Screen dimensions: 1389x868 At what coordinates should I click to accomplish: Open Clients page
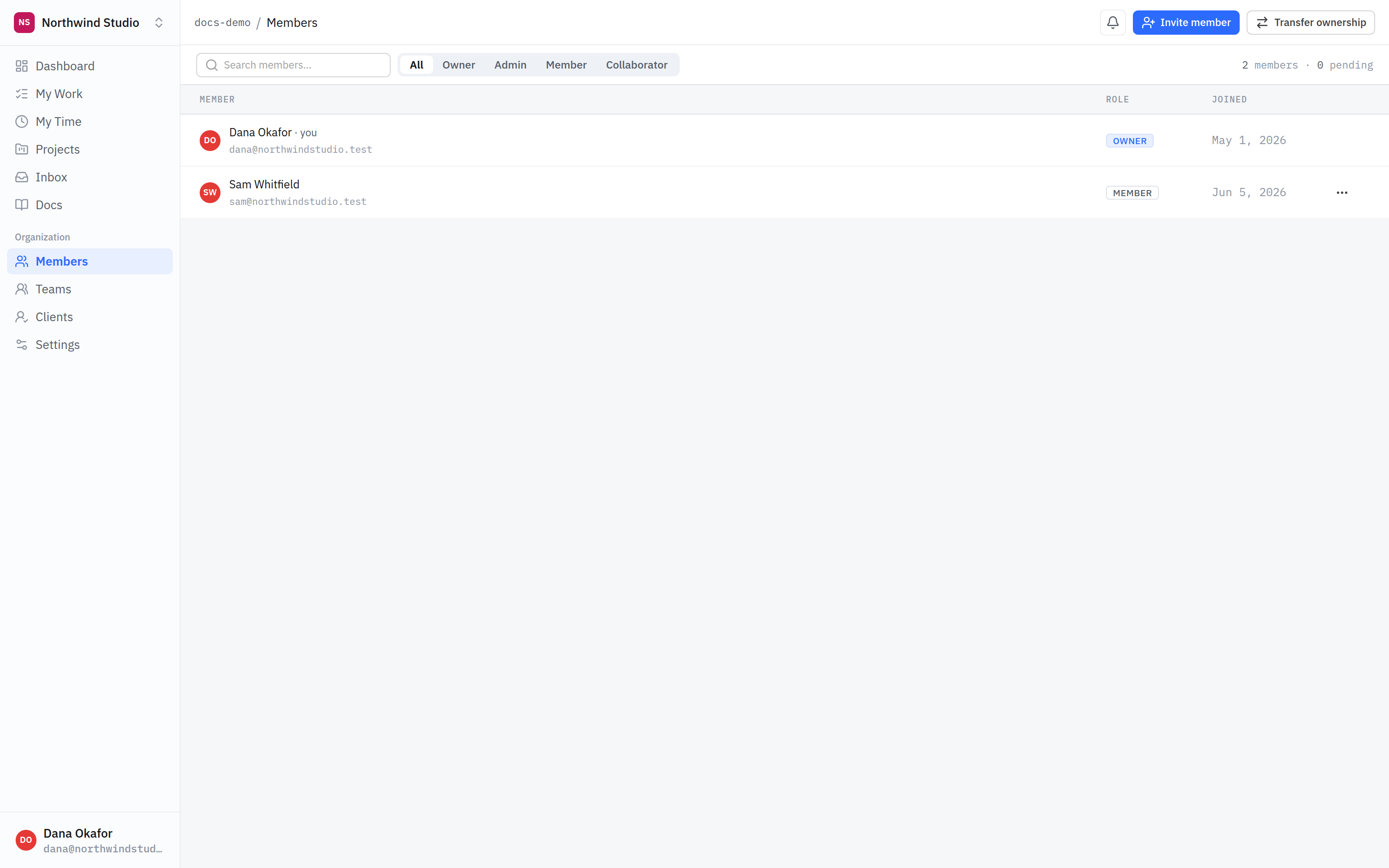click(x=89, y=317)
